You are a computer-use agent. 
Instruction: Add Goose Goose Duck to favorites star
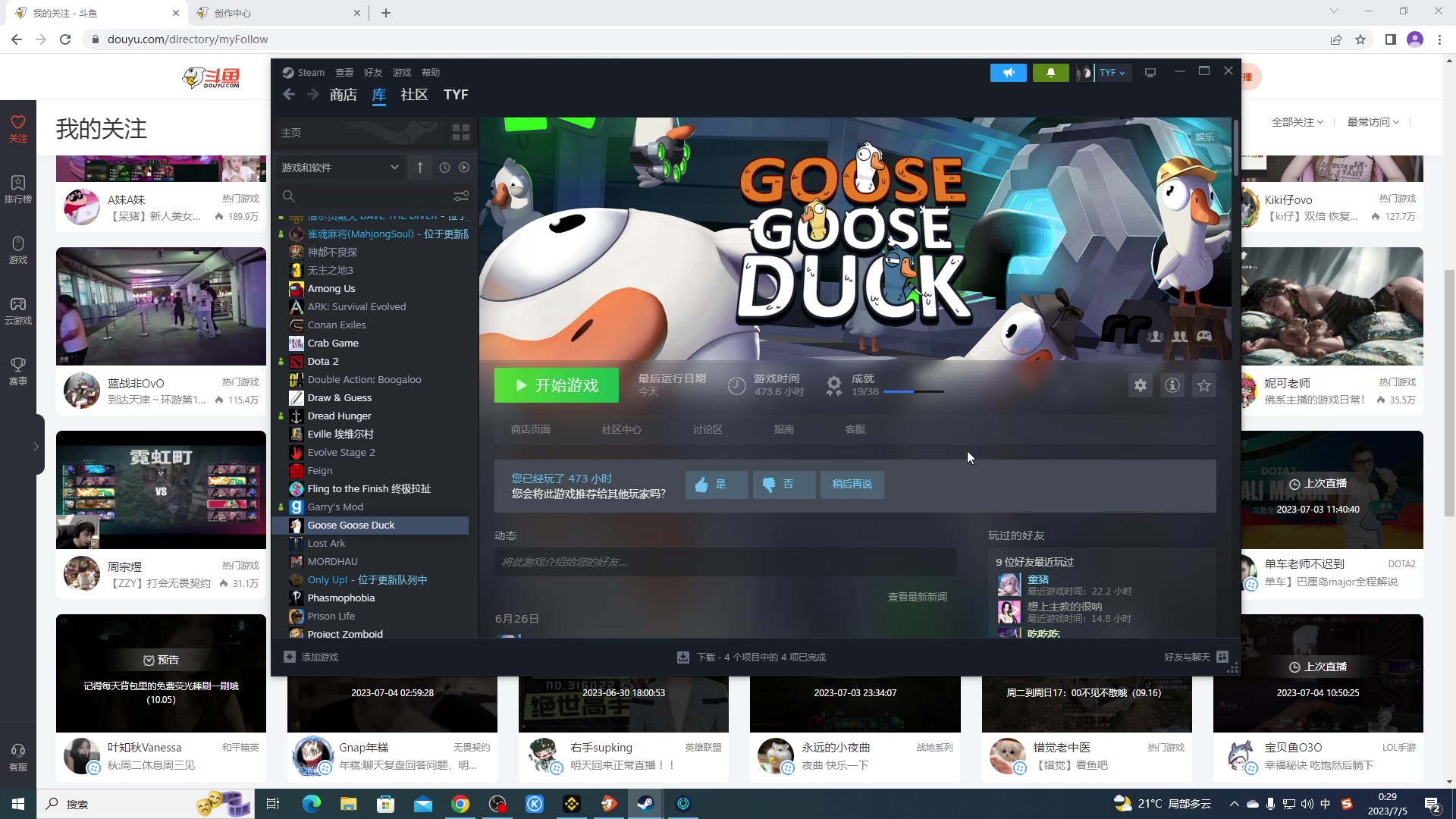pyautogui.click(x=1204, y=385)
